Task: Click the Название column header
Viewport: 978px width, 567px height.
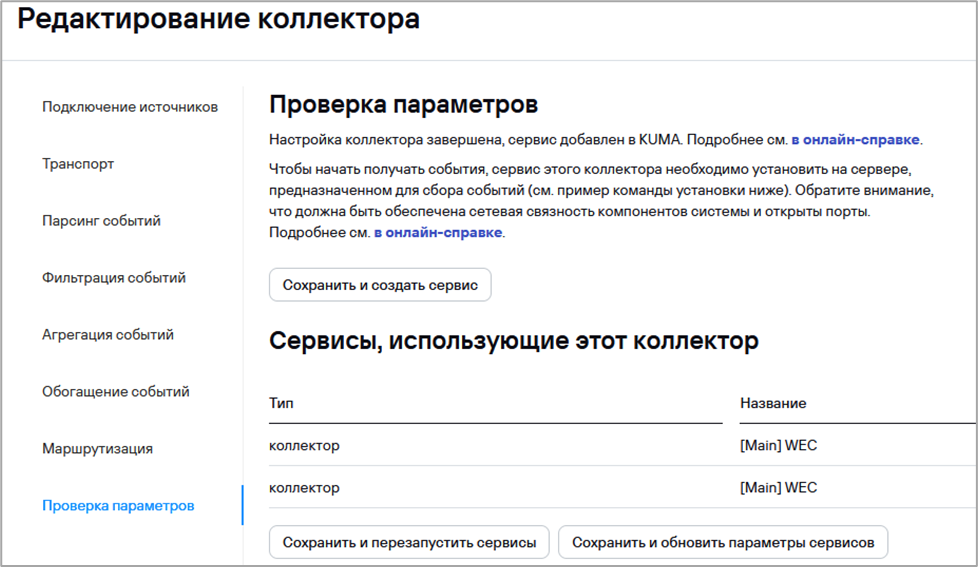Action: 773,403
